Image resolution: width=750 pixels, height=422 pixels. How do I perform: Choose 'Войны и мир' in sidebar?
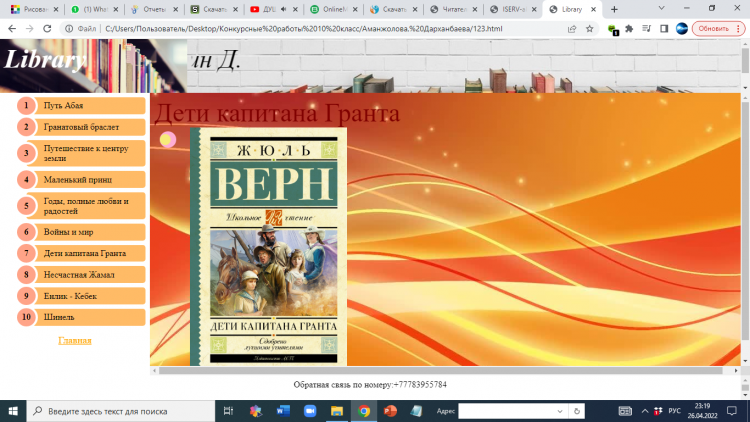(x=80, y=232)
